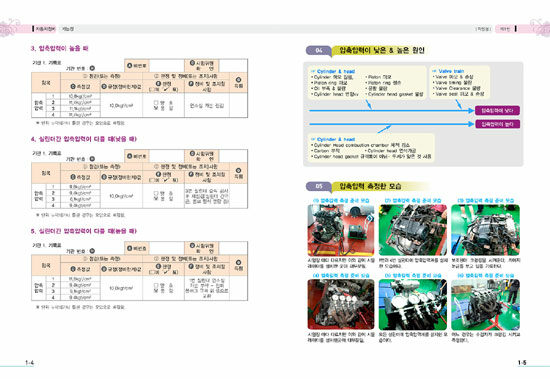Viewport: 550px width, 379px height.
Task: Open the section 3 purple heading
Action: (x=59, y=48)
